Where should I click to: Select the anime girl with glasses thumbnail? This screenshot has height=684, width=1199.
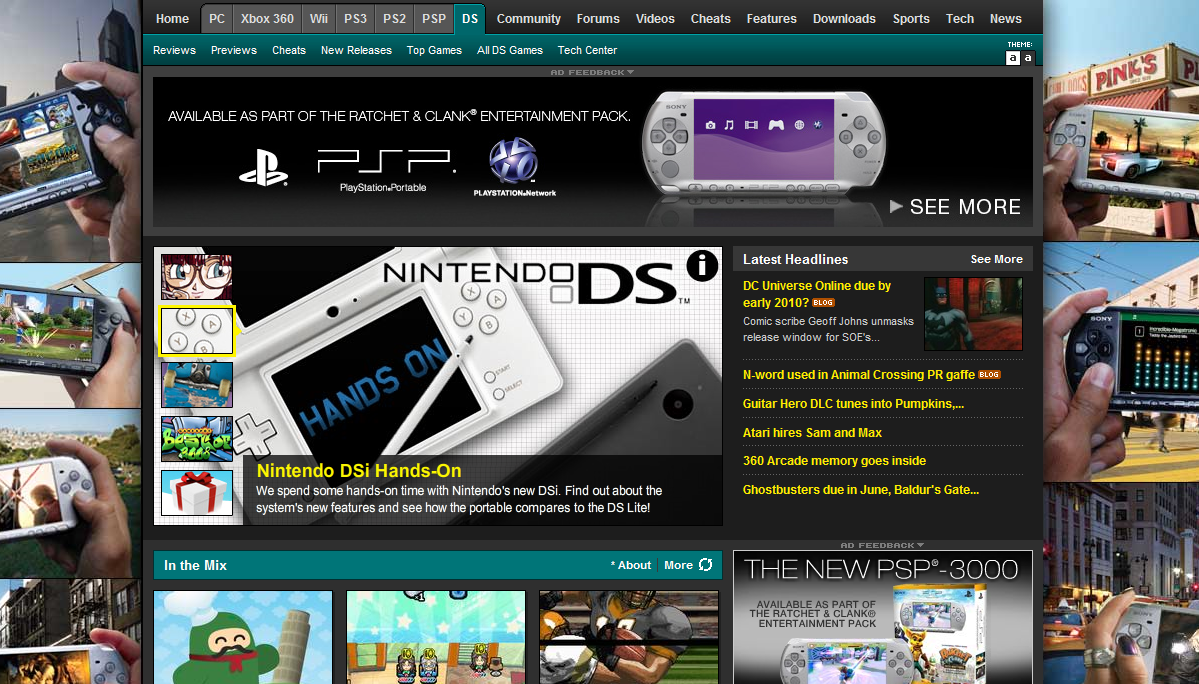(x=197, y=277)
